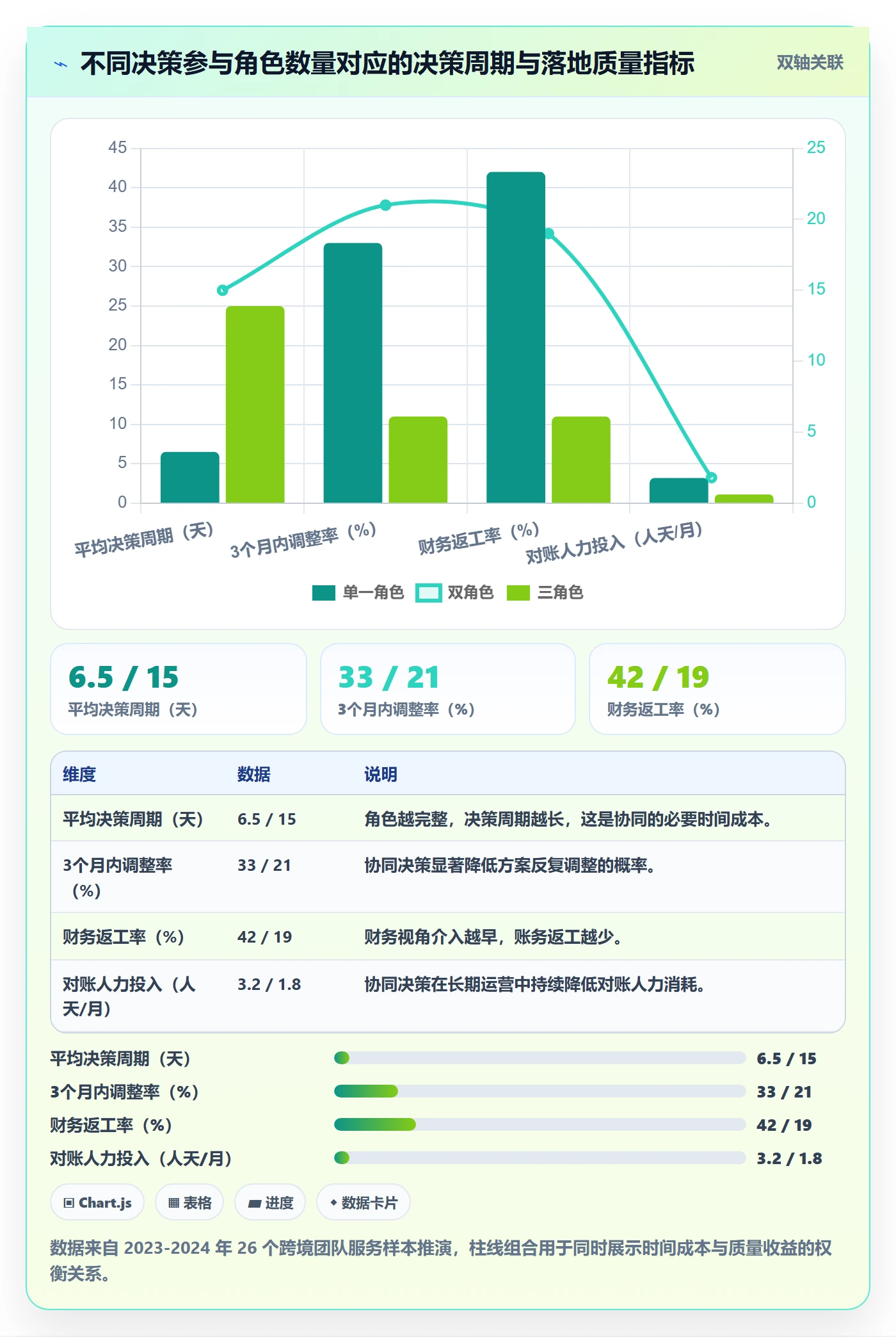Screen dimensions: 896x1337
Task: Click the 单一角色 legend label
Action: 373,593
